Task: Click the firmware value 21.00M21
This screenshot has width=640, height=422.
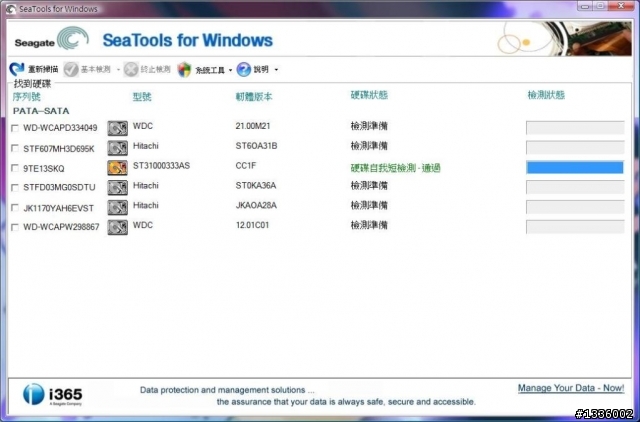Action: coord(253,126)
